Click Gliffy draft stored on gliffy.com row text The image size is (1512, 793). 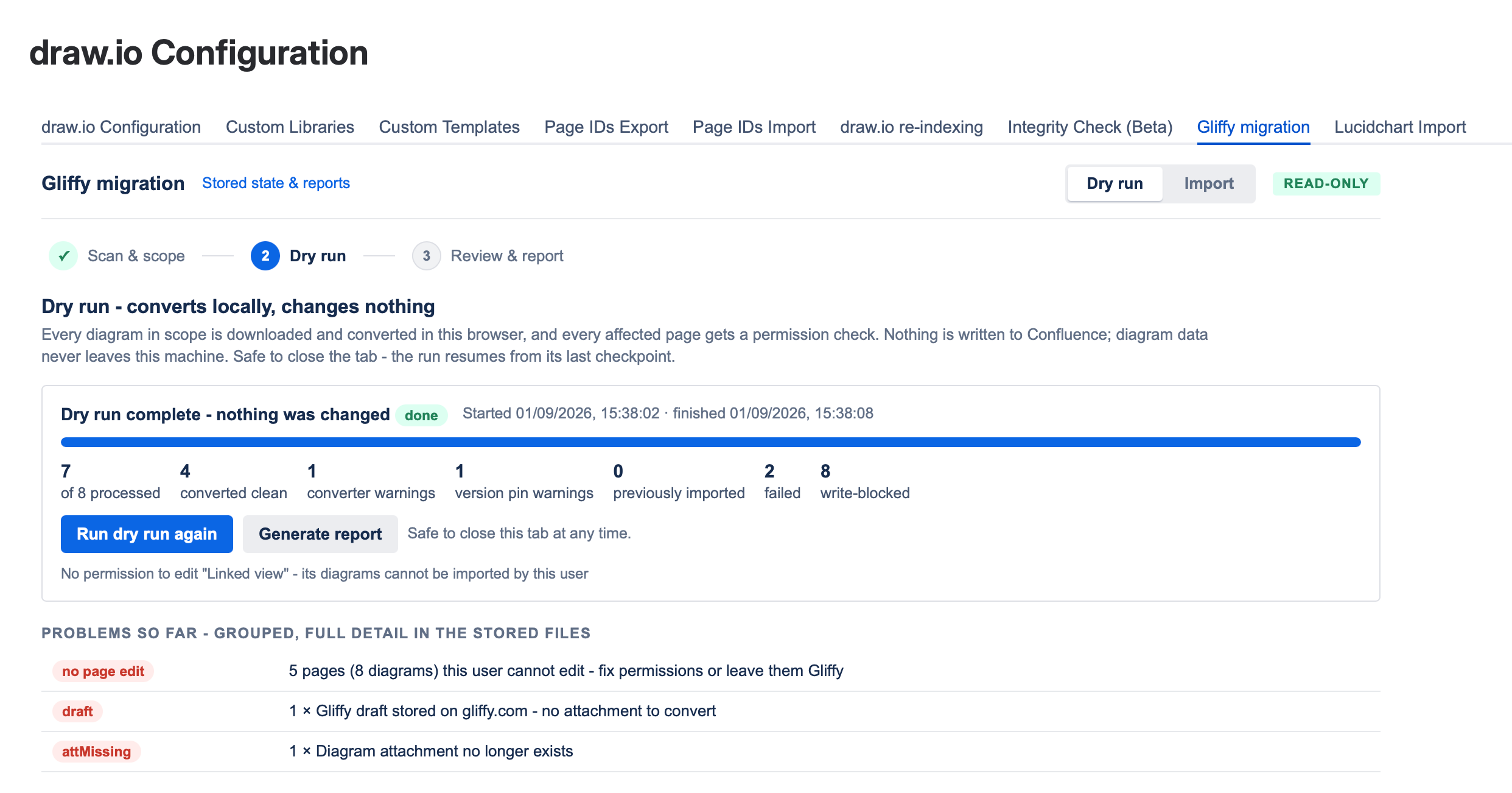coord(502,711)
